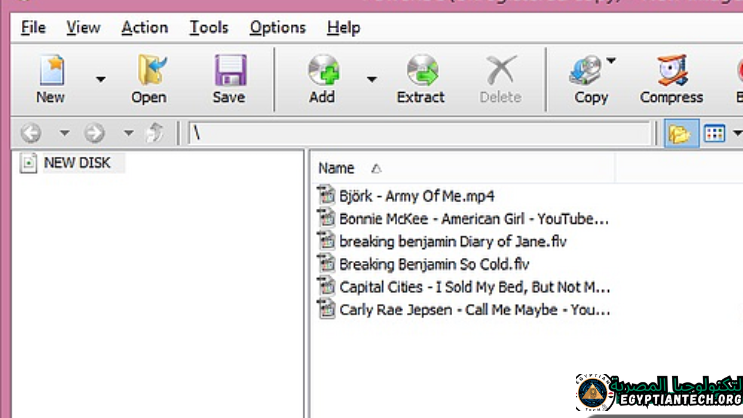Select the Björk - Army Of Me.mp4 file

click(416, 196)
